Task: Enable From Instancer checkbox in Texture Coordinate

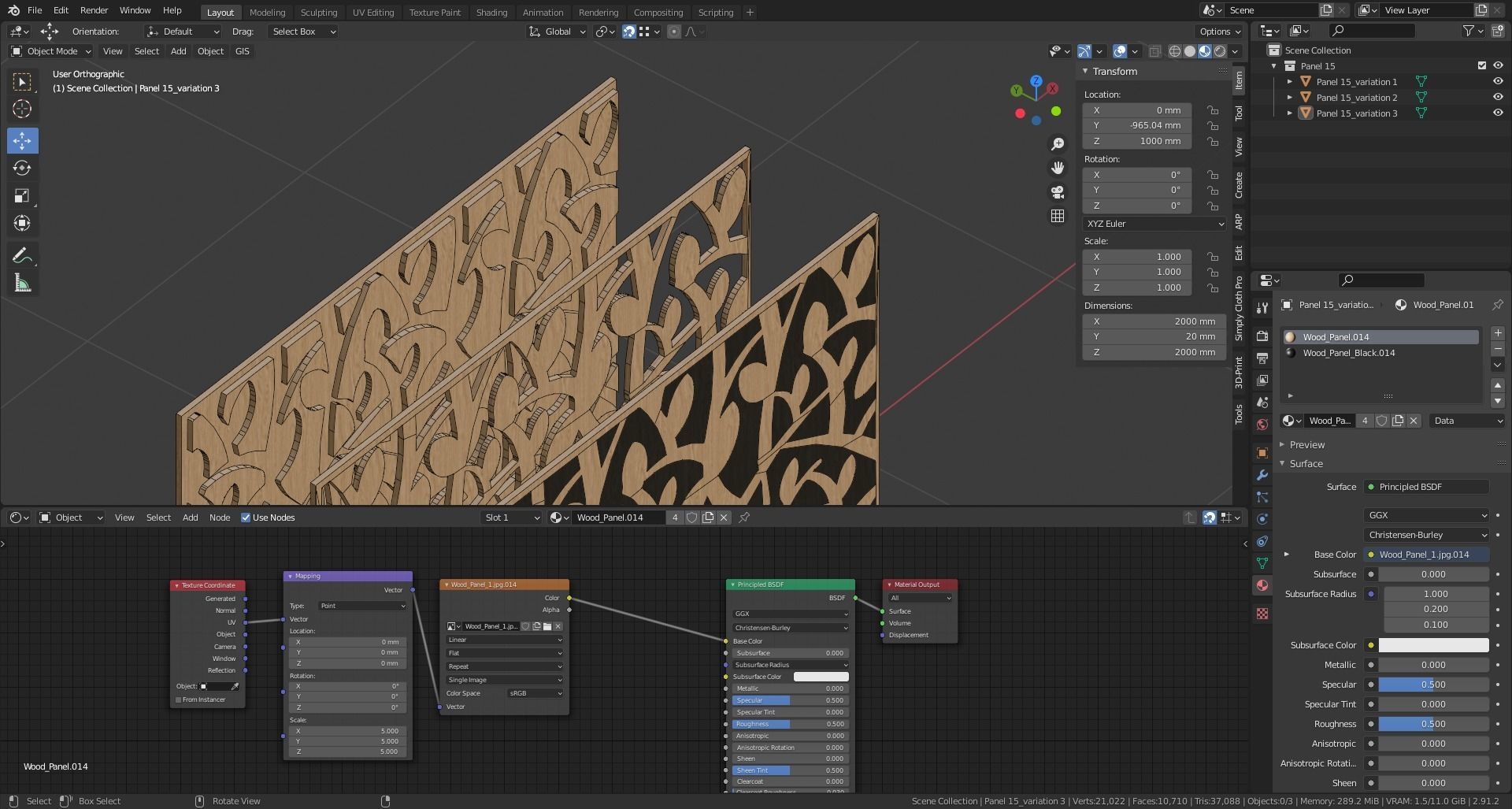Action: point(179,700)
